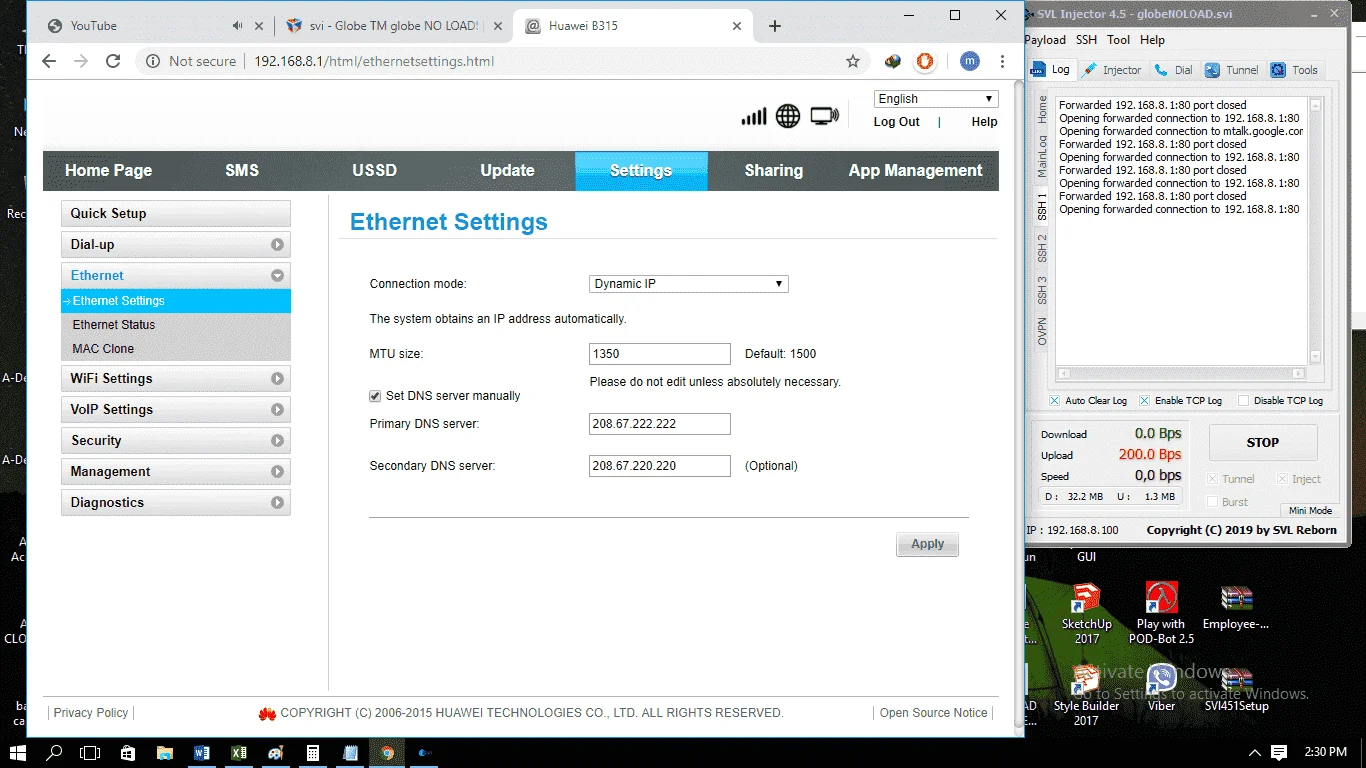This screenshot has width=1366, height=768.
Task: Open the SMS nav tab
Action: (242, 171)
